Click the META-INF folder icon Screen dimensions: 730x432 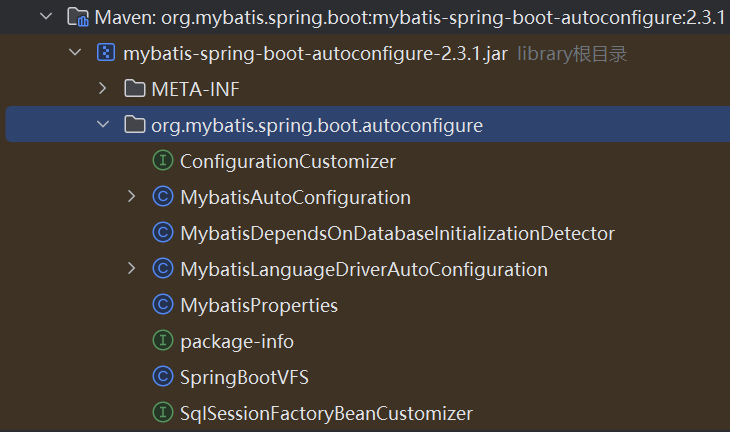[135, 88]
